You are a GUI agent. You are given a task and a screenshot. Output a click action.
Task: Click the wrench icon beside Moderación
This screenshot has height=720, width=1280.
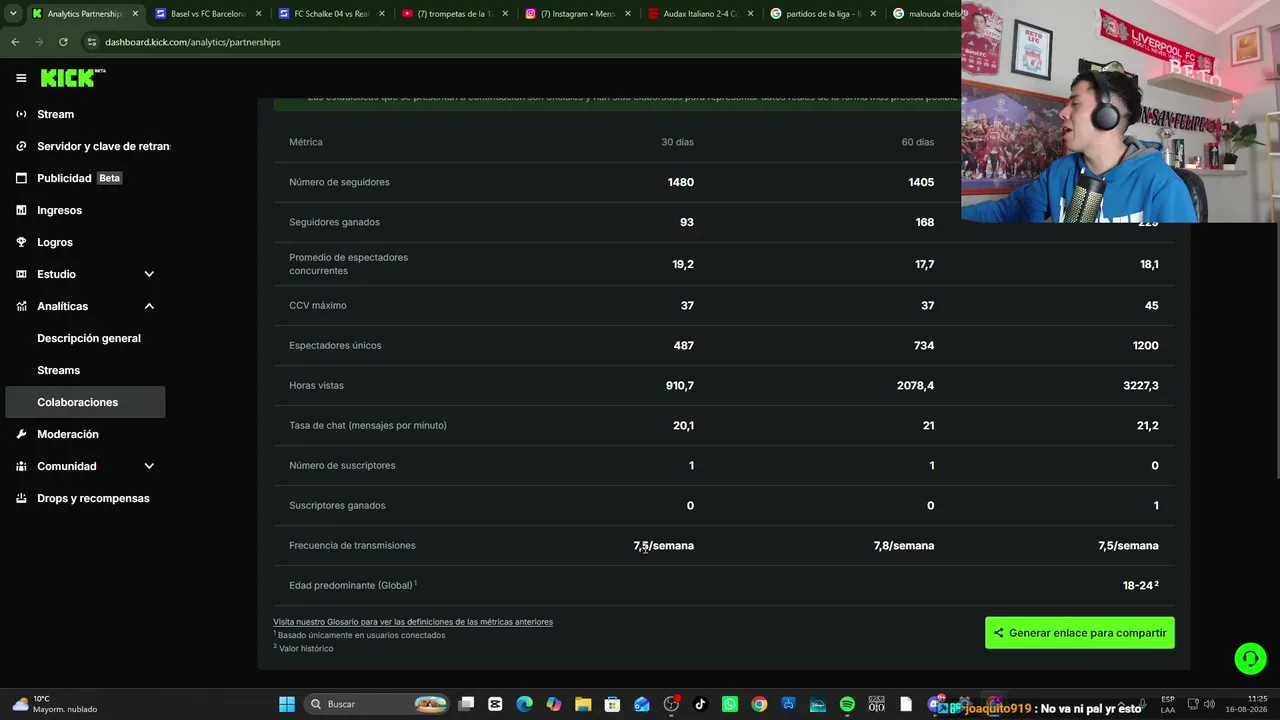click(21, 434)
